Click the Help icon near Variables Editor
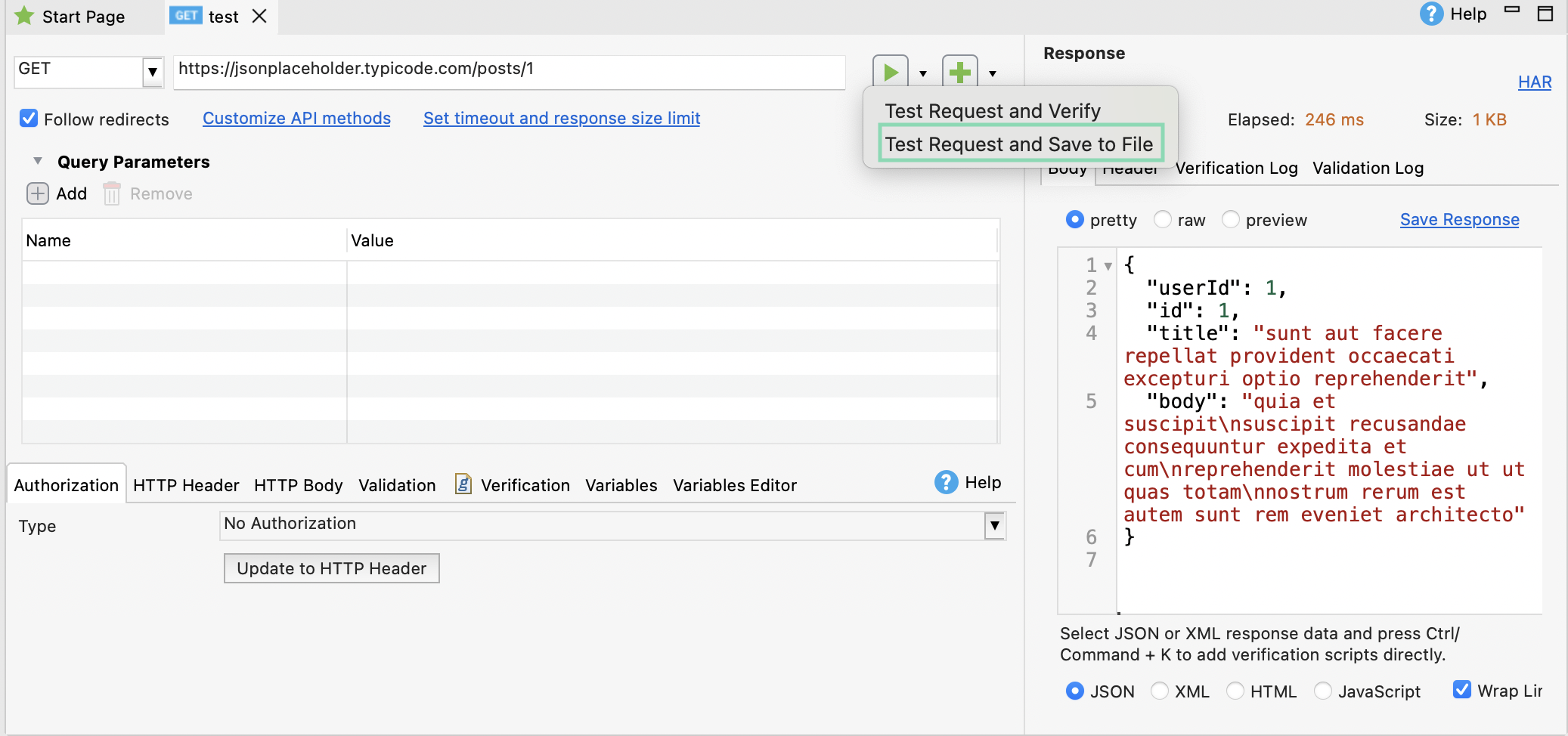Screen dimensions: 1568x736 pyautogui.click(x=946, y=482)
